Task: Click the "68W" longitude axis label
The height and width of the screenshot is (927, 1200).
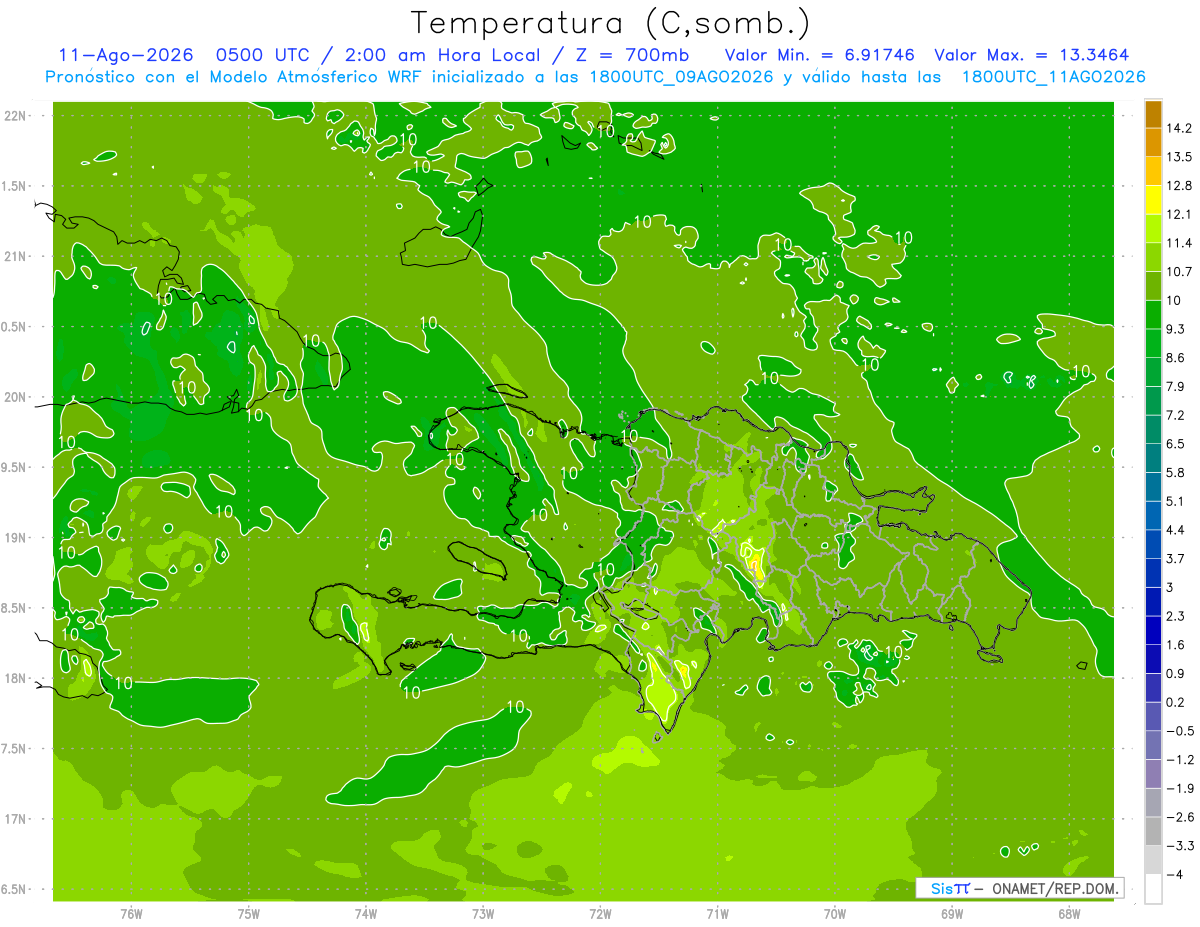Action: 1069,913
